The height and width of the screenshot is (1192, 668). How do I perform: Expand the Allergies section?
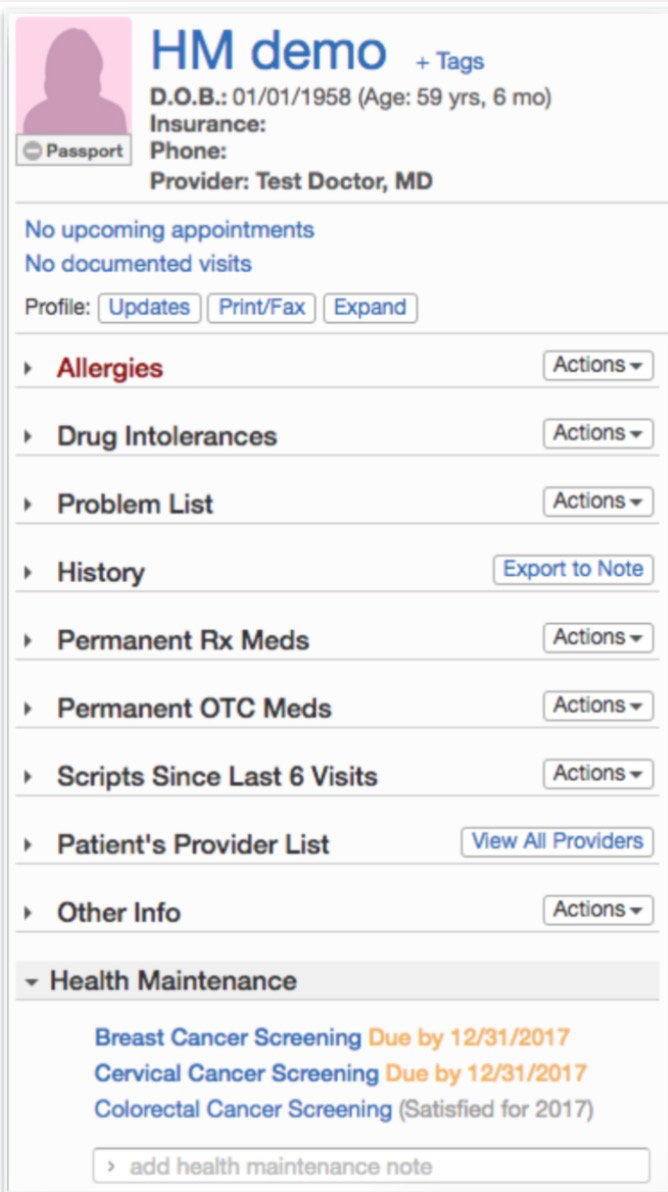pyautogui.click(x=28, y=366)
